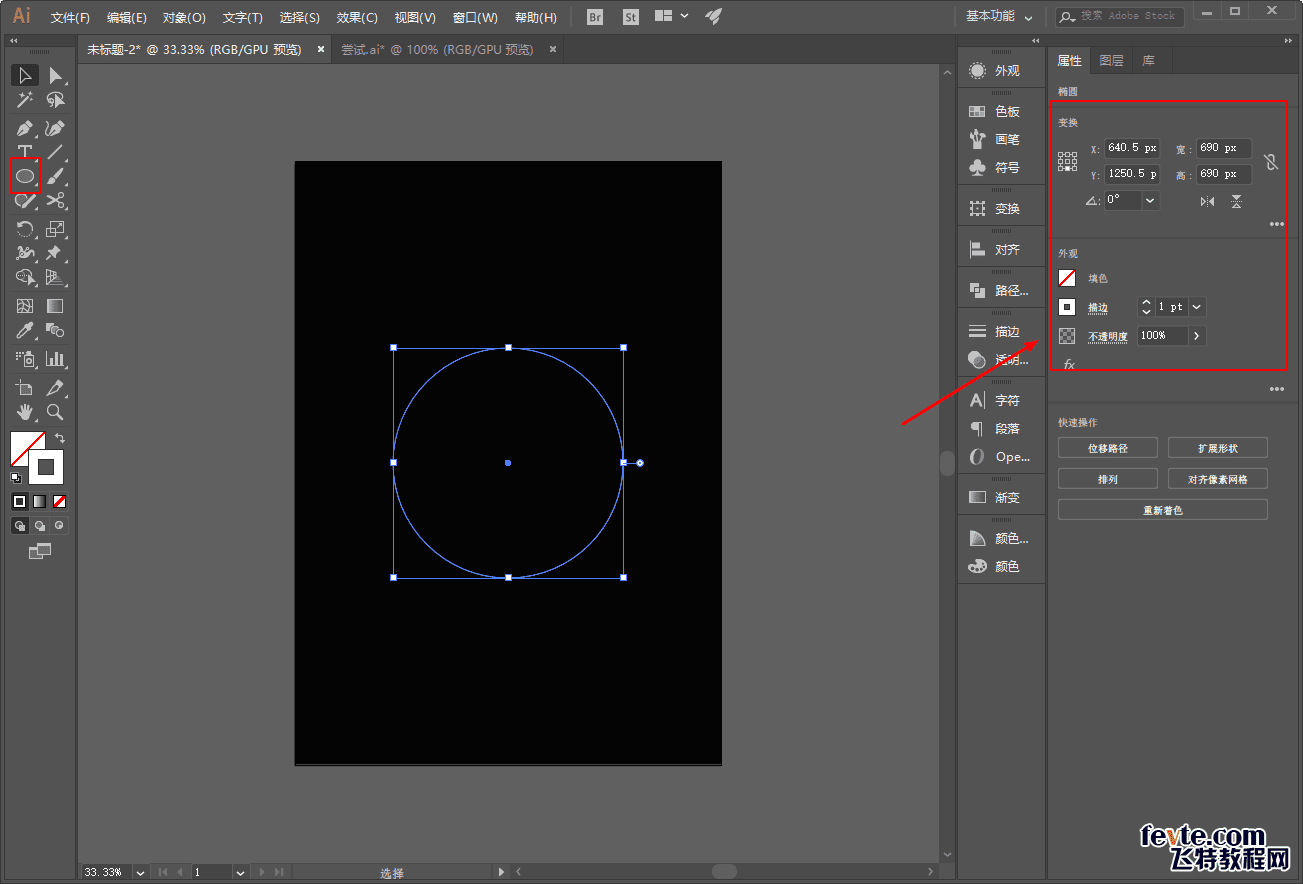Viewport: 1303px width, 884px height.
Task: Select the Zoom magnifier tool
Action: tap(56, 412)
